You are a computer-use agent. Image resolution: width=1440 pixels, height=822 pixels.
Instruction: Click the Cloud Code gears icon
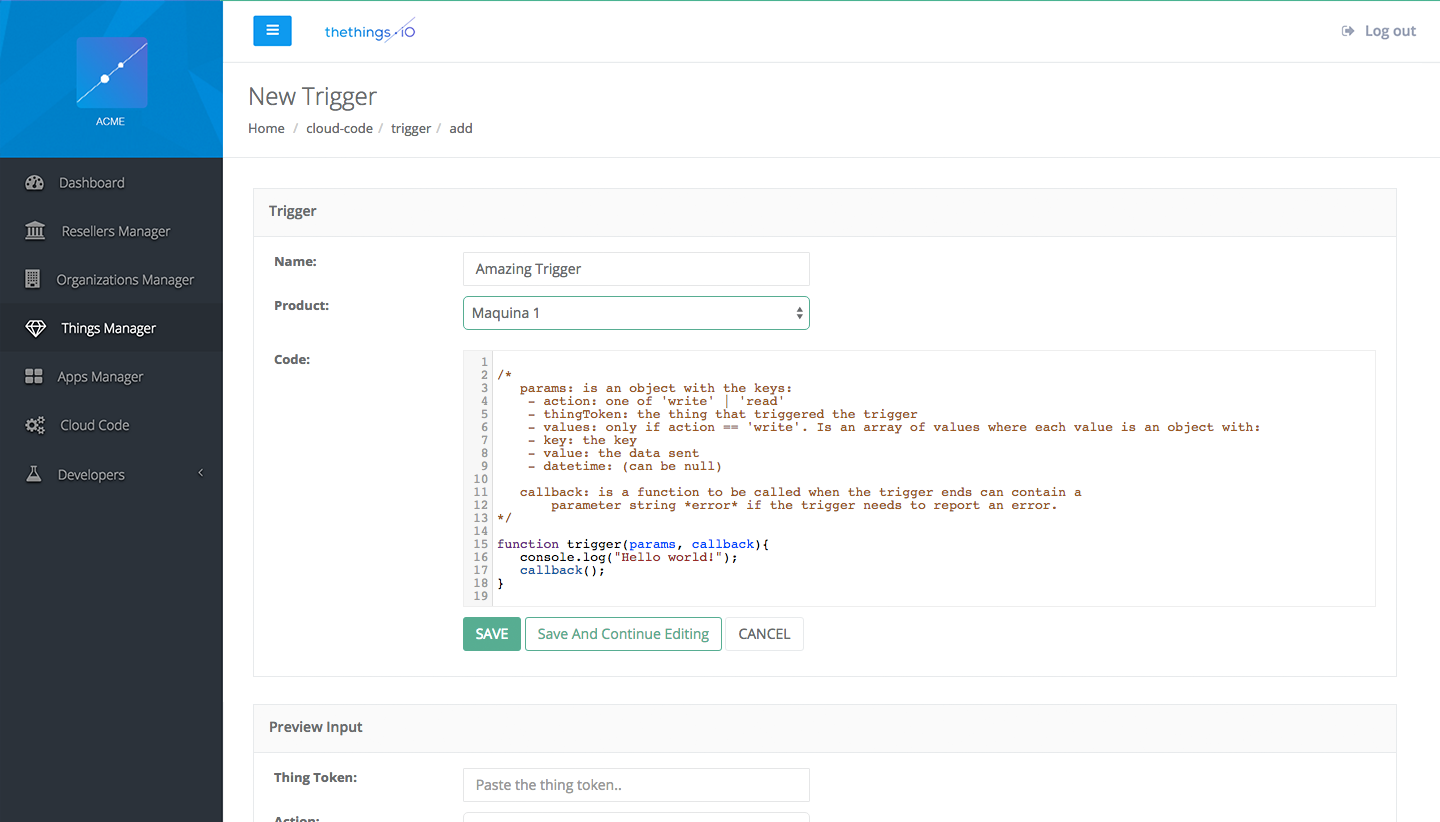click(35, 425)
